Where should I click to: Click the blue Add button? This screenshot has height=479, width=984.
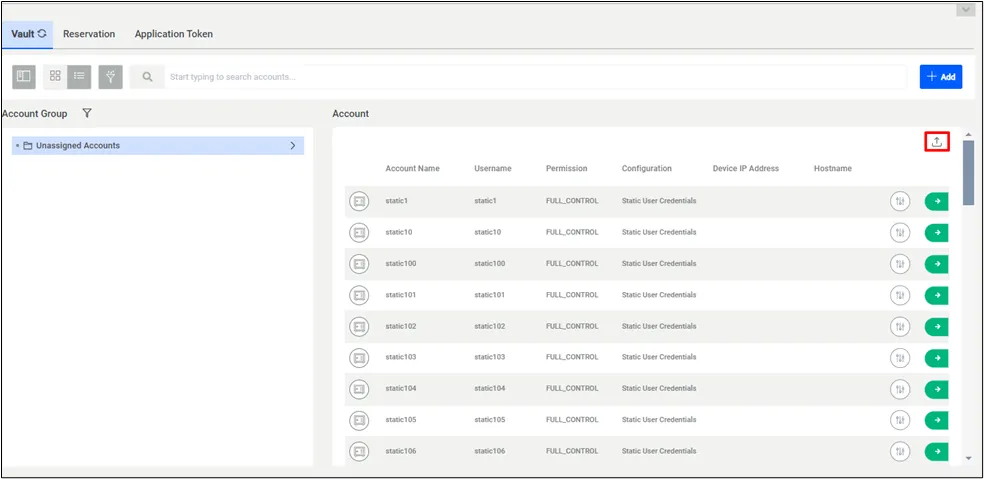[x=941, y=77]
